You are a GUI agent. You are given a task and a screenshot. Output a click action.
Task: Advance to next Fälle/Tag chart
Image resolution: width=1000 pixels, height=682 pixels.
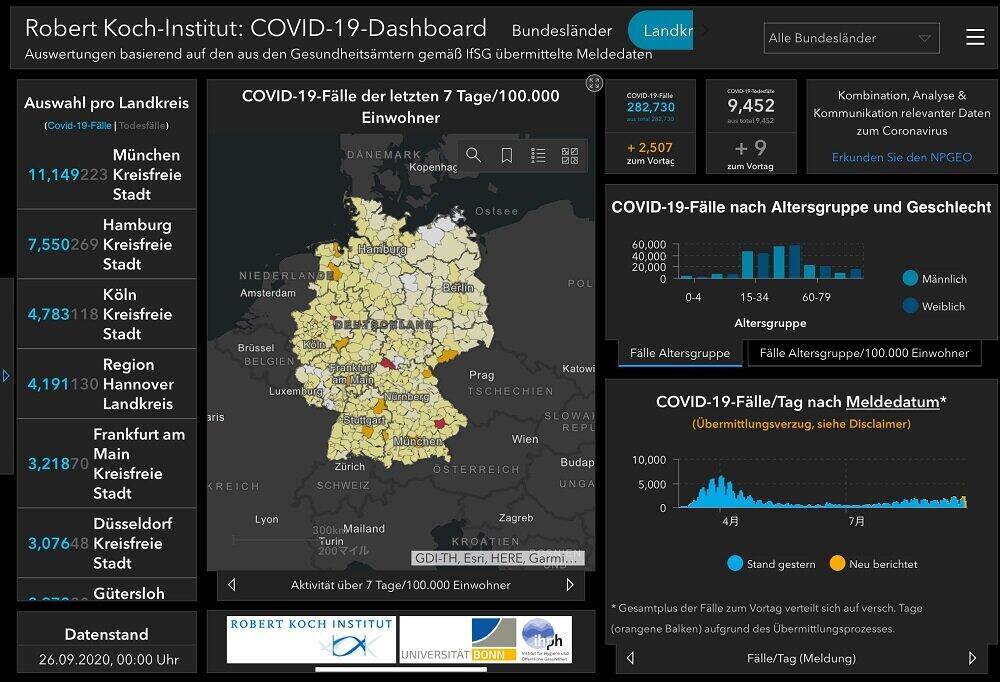click(x=972, y=658)
